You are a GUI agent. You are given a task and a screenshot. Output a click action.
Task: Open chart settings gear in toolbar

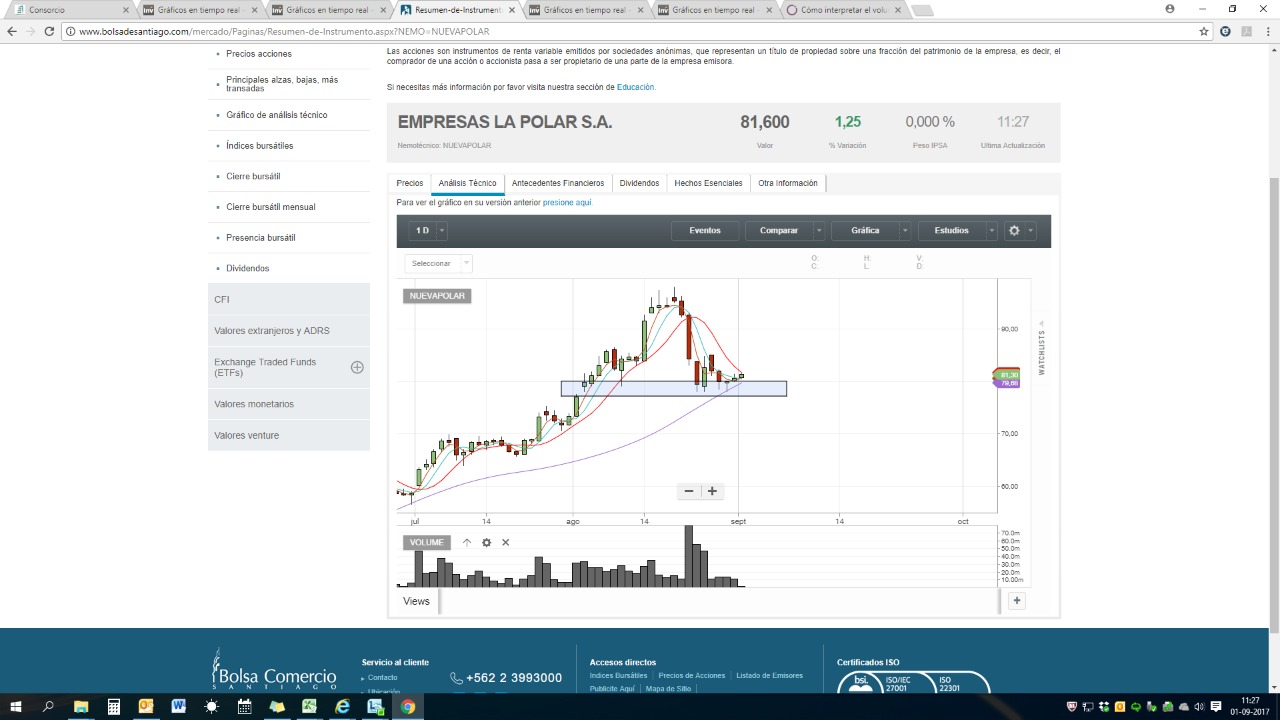point(1014,231)
